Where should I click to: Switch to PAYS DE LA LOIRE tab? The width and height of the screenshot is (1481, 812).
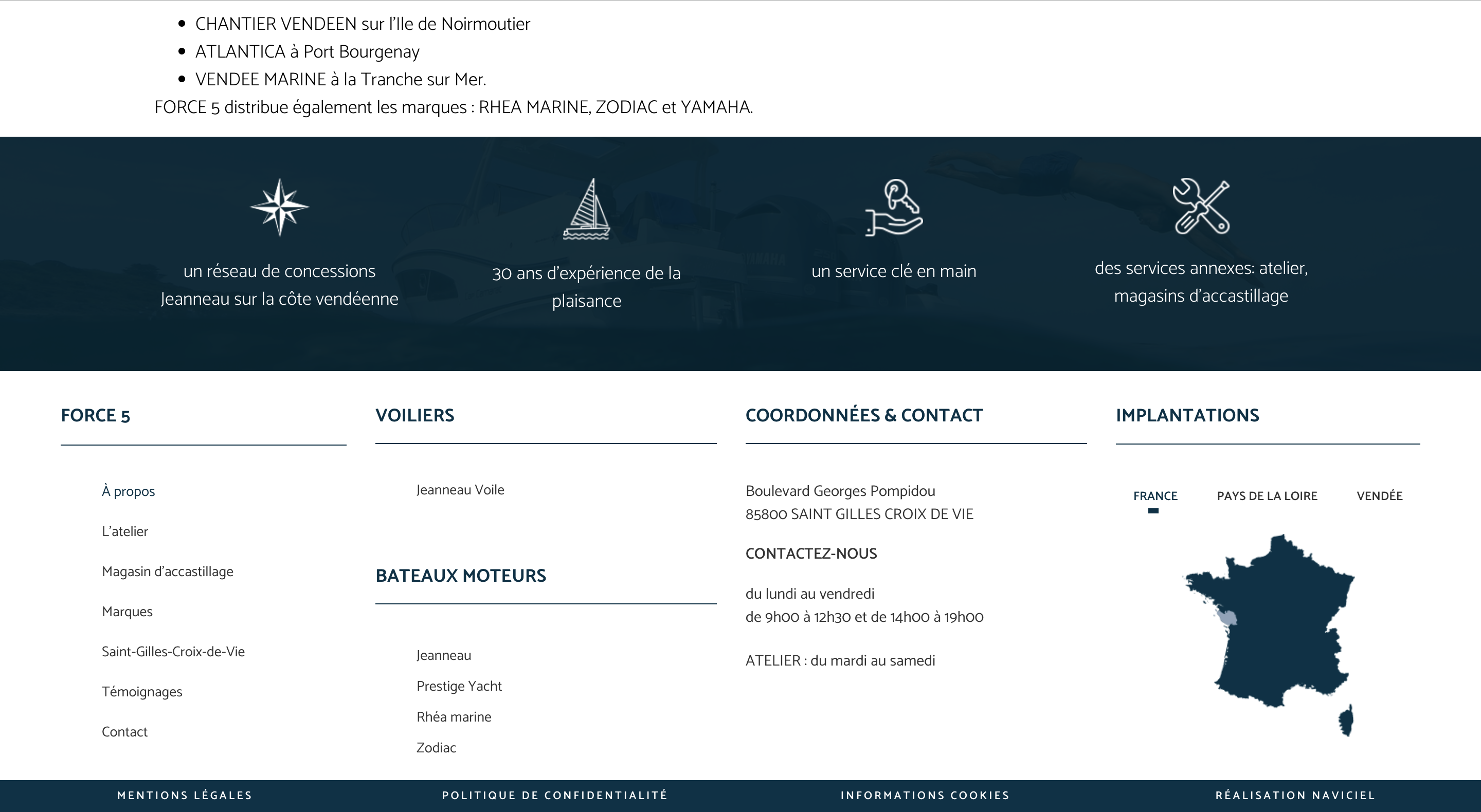tap(1267, 496)
